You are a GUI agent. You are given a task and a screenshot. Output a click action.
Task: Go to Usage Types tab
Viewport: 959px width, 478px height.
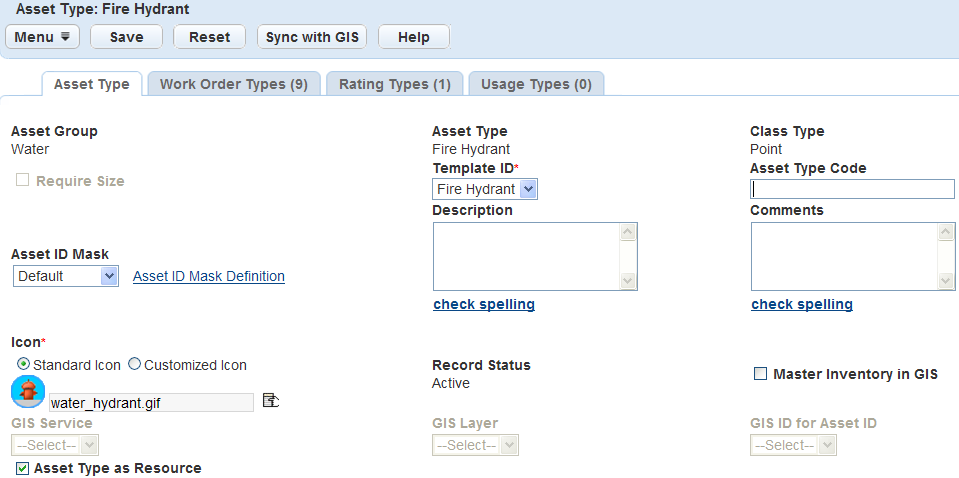[x=536, y=84]
